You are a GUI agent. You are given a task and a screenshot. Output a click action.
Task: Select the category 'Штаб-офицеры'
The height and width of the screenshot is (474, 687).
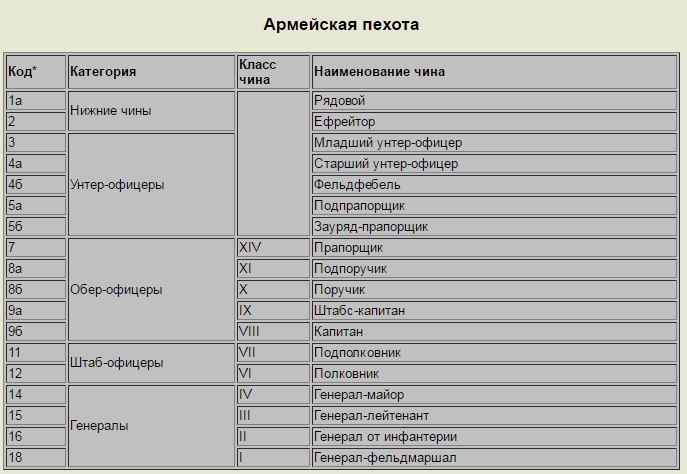pyautogui.click(x=151, y=364)
